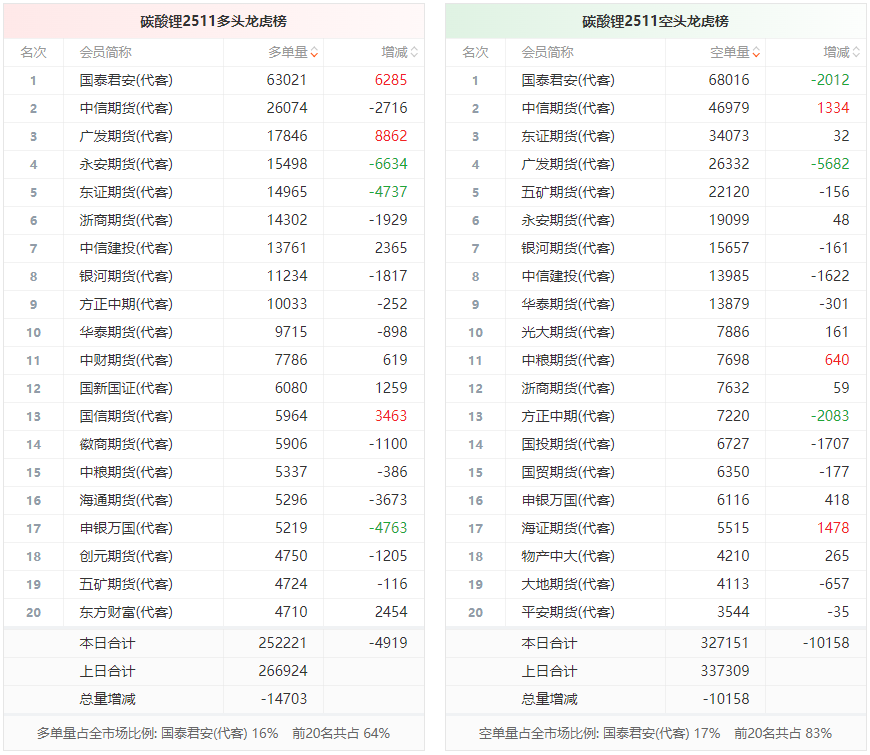The height and width of the screenshot is (755, 870).
Task: Click 多单量占全市场比例 footer text
Action: (x=213, y=733)
